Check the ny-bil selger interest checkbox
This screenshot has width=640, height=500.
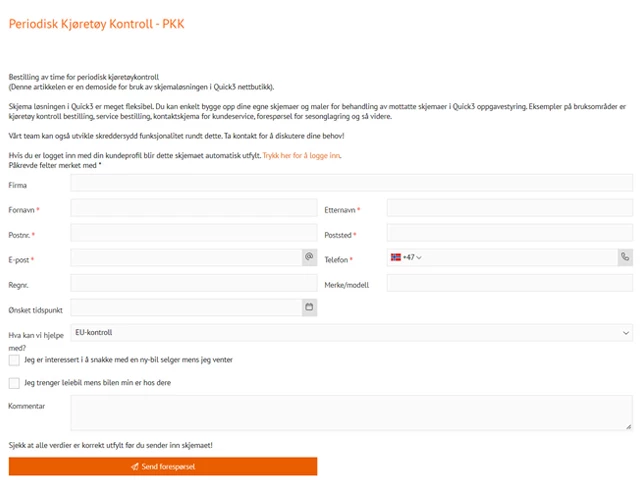tap(14, 360)
